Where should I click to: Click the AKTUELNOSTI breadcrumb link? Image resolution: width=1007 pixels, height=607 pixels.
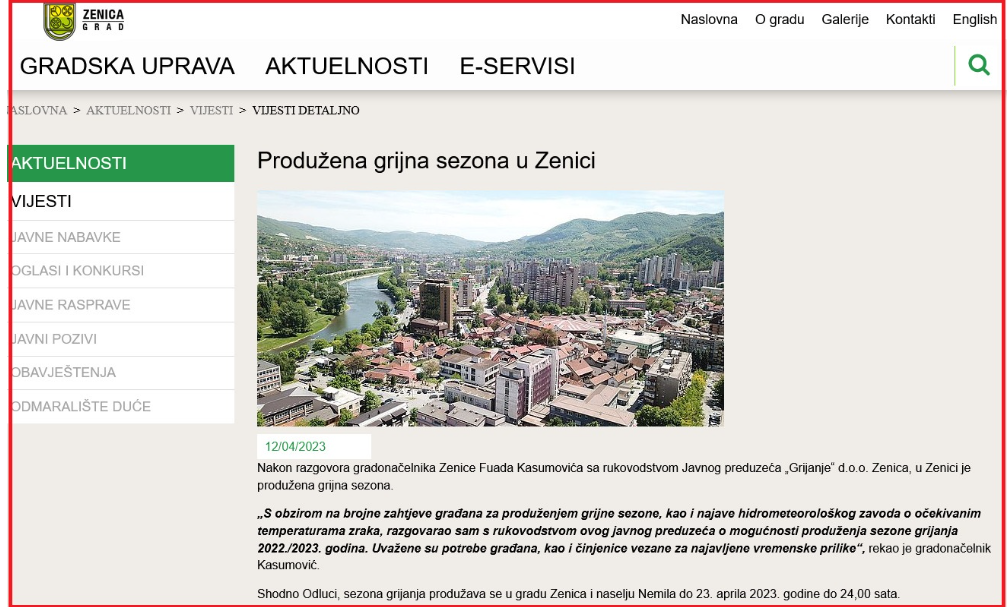click(x=128, y=110)
